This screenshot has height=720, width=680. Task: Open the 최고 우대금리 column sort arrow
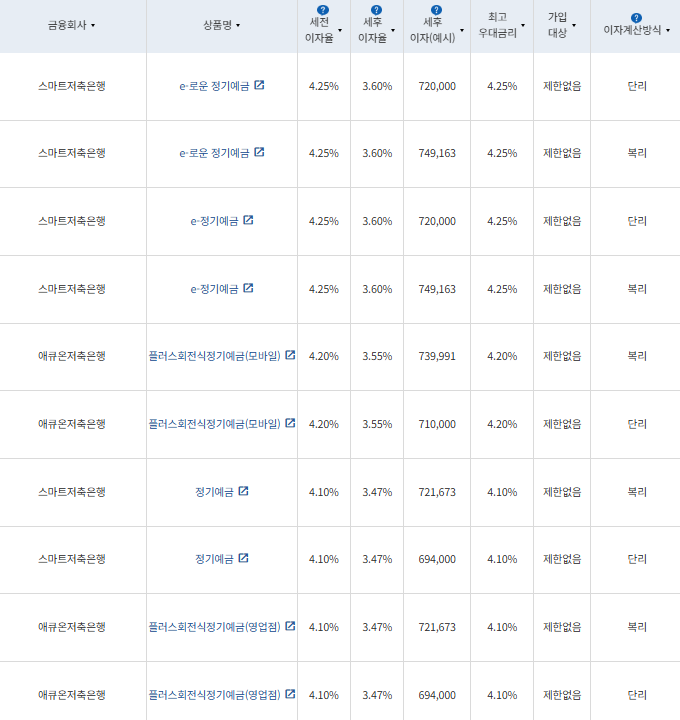[523, 25]
